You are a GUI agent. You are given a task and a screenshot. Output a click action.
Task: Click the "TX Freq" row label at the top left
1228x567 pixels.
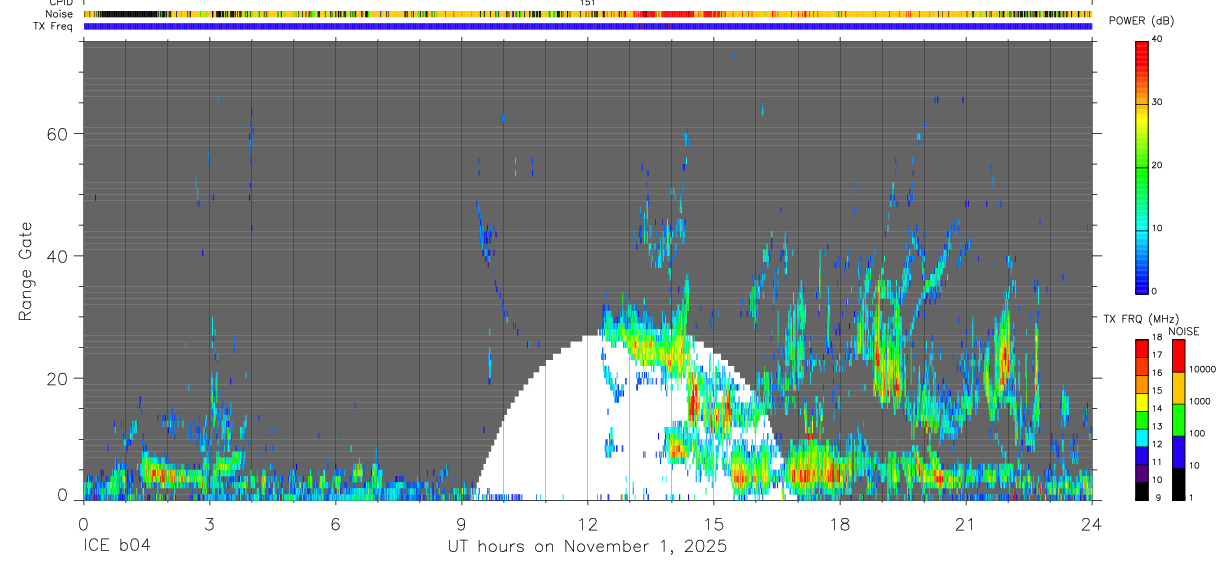pyautogui.click(x=53, y=26)
